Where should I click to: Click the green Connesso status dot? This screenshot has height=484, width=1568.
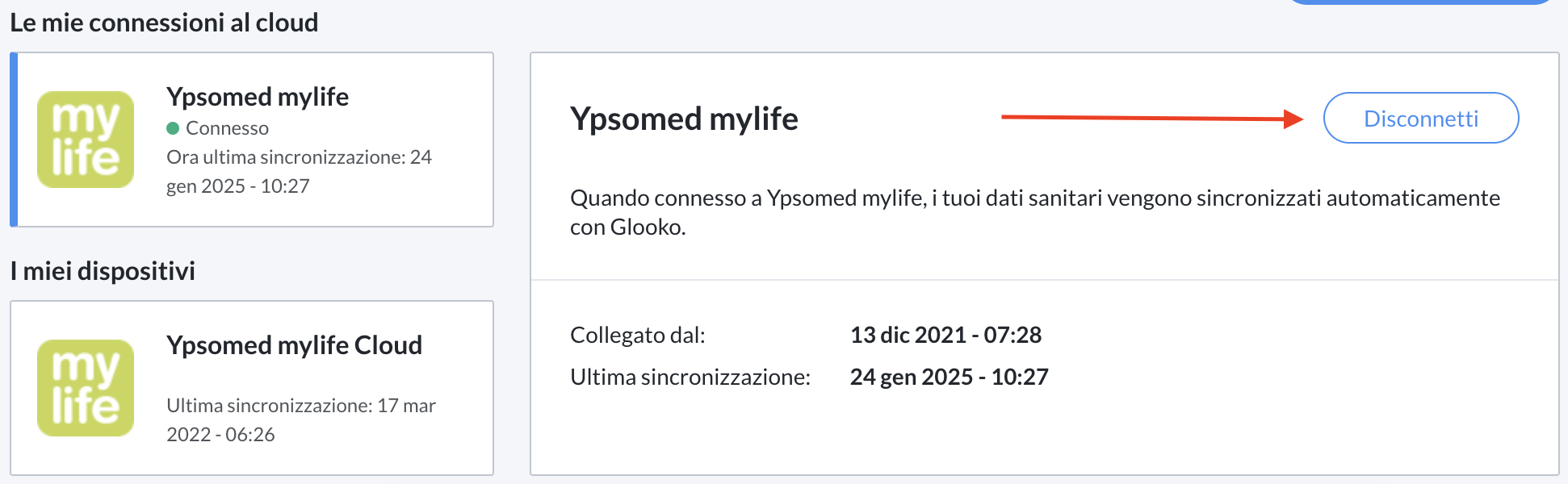pyautogui.click(x=173, y=128)
